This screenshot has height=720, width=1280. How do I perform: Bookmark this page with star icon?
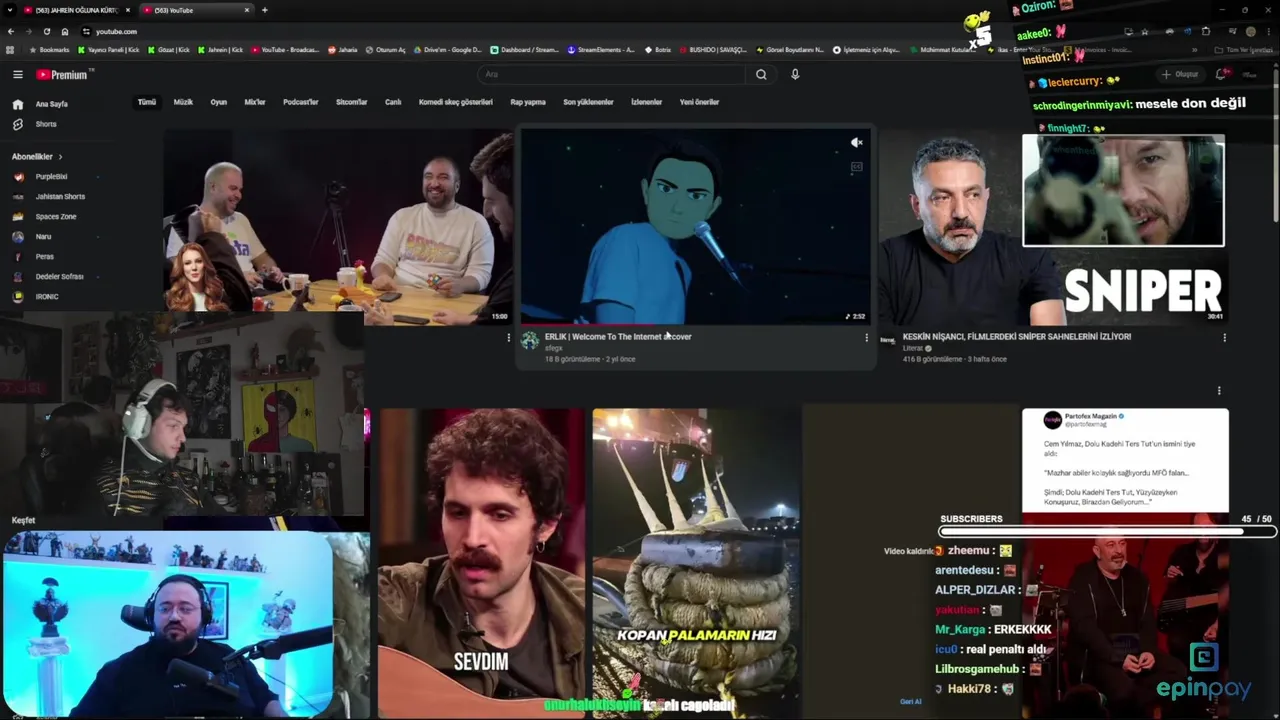click(x=1145, y=31)
